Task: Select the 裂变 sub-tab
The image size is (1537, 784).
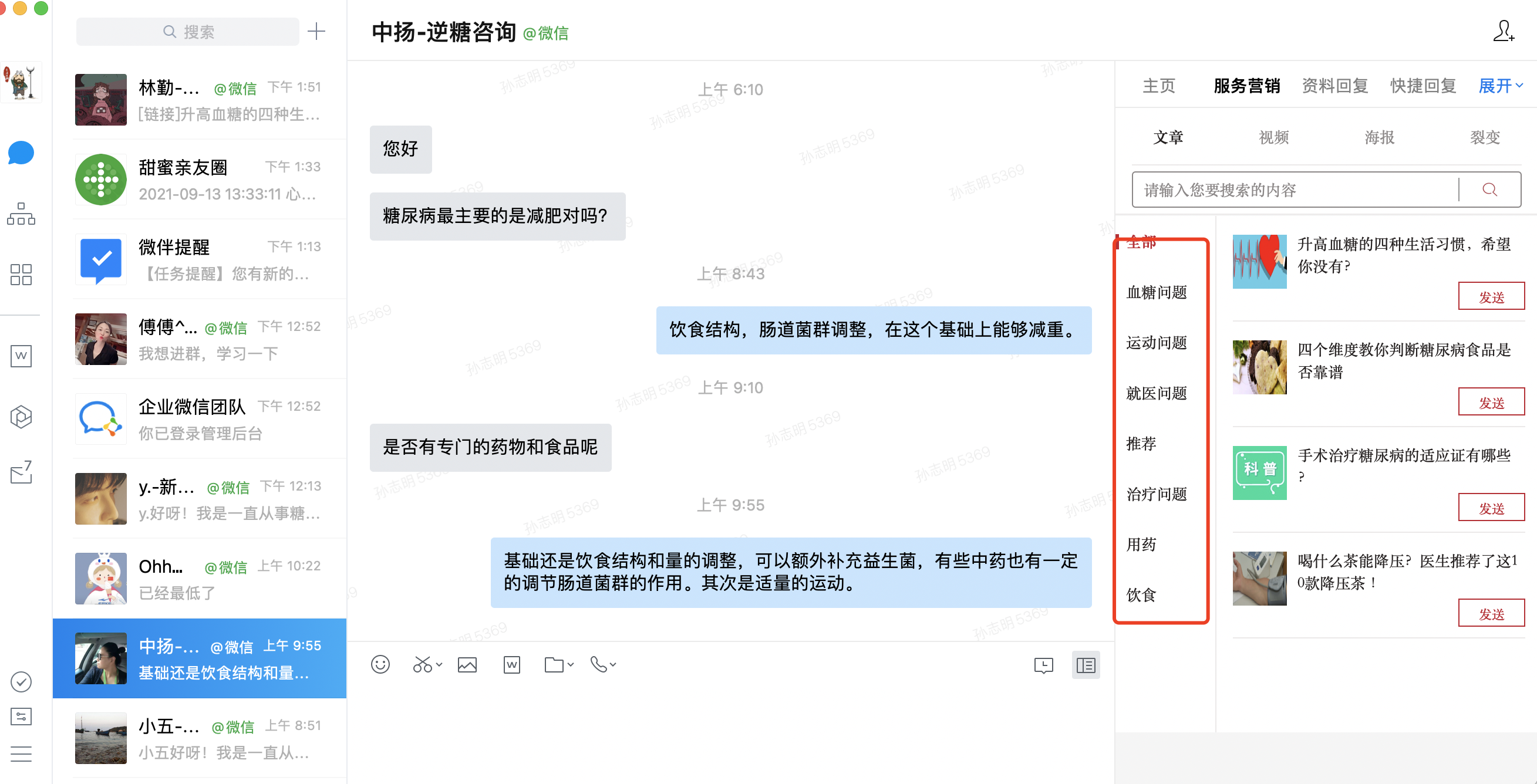Action: pyautogui.click(x=1485, y=137)
